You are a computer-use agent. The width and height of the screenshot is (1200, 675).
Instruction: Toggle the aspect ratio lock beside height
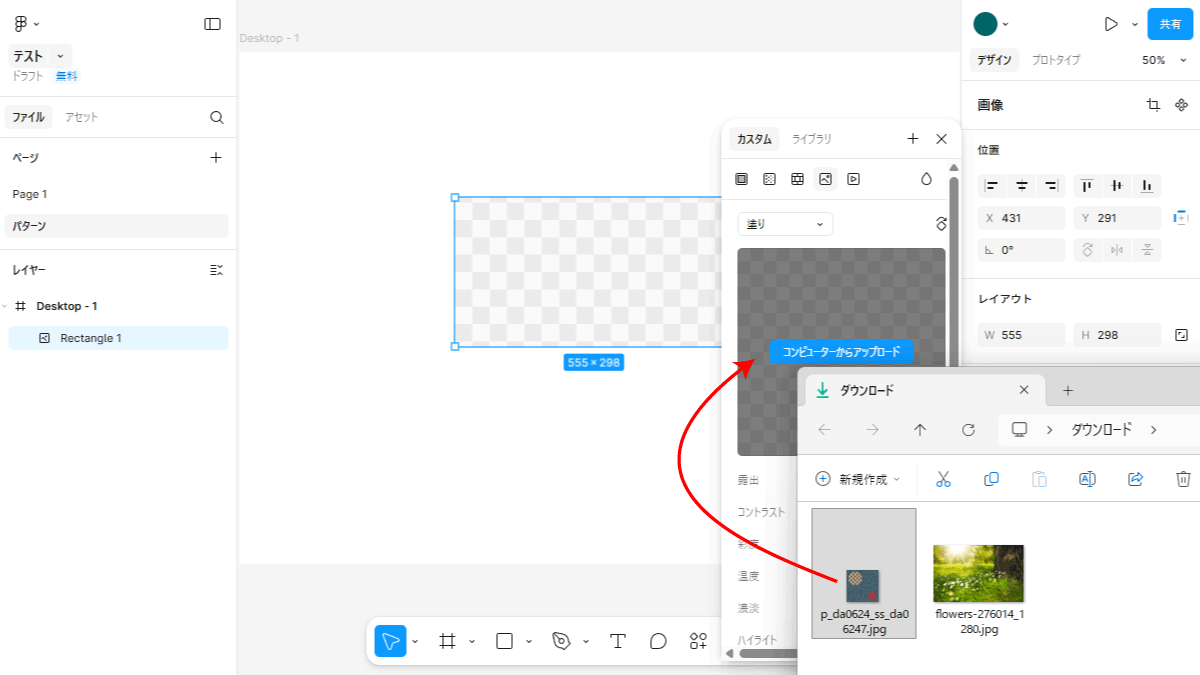pos(1181,335)
